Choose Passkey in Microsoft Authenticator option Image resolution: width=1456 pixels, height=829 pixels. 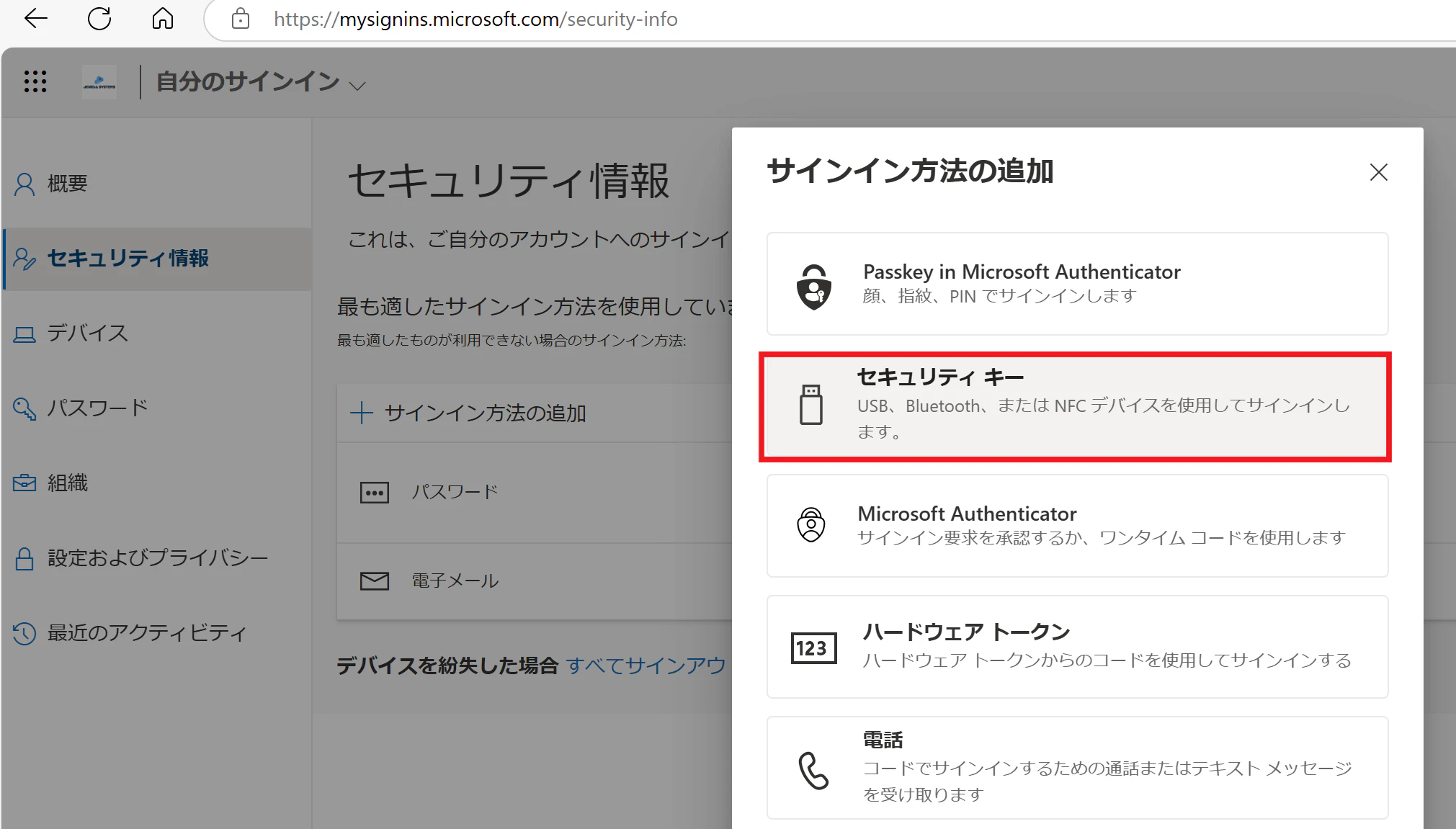coord(1077,284)
